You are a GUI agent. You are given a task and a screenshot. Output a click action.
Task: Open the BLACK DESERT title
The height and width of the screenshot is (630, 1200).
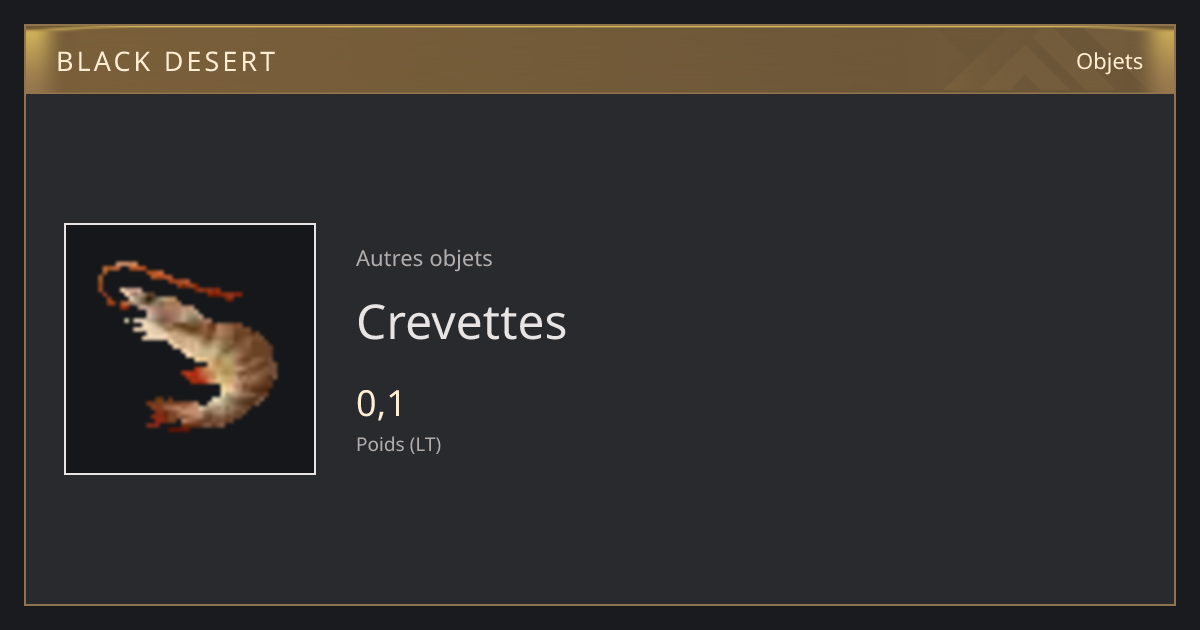[x=166, y=62]
